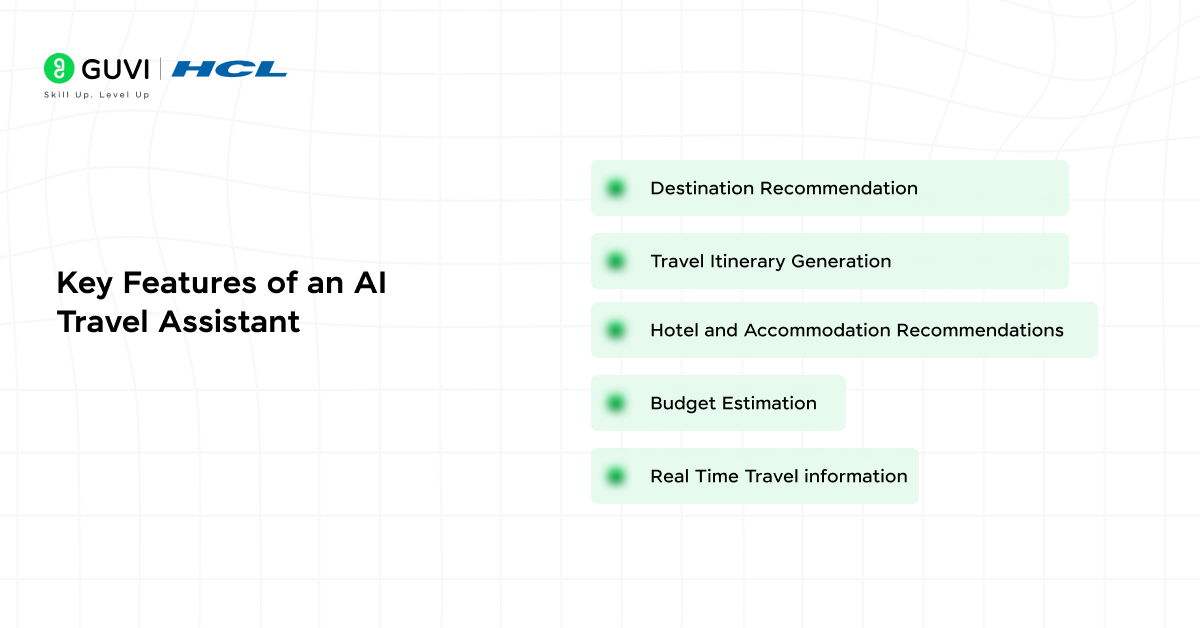Click the green dot beside Budget Estimation

(616, 403)
